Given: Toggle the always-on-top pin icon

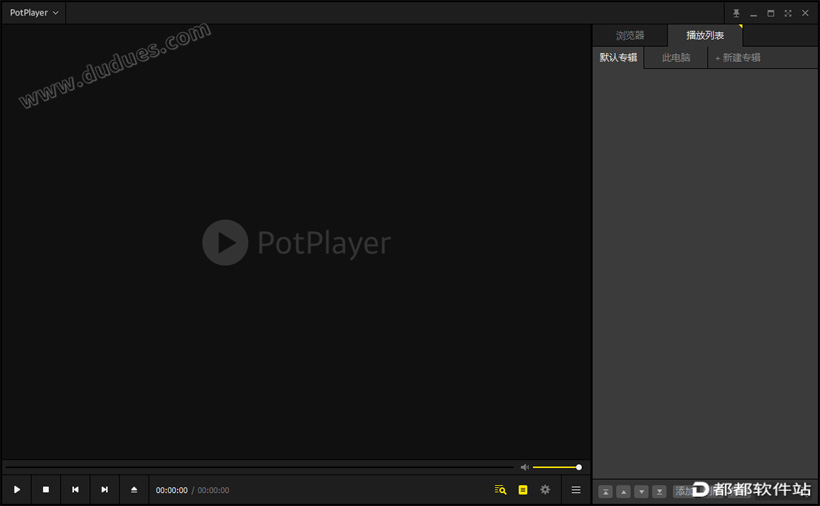Looking at the screenshot, I should coord(736,13).
